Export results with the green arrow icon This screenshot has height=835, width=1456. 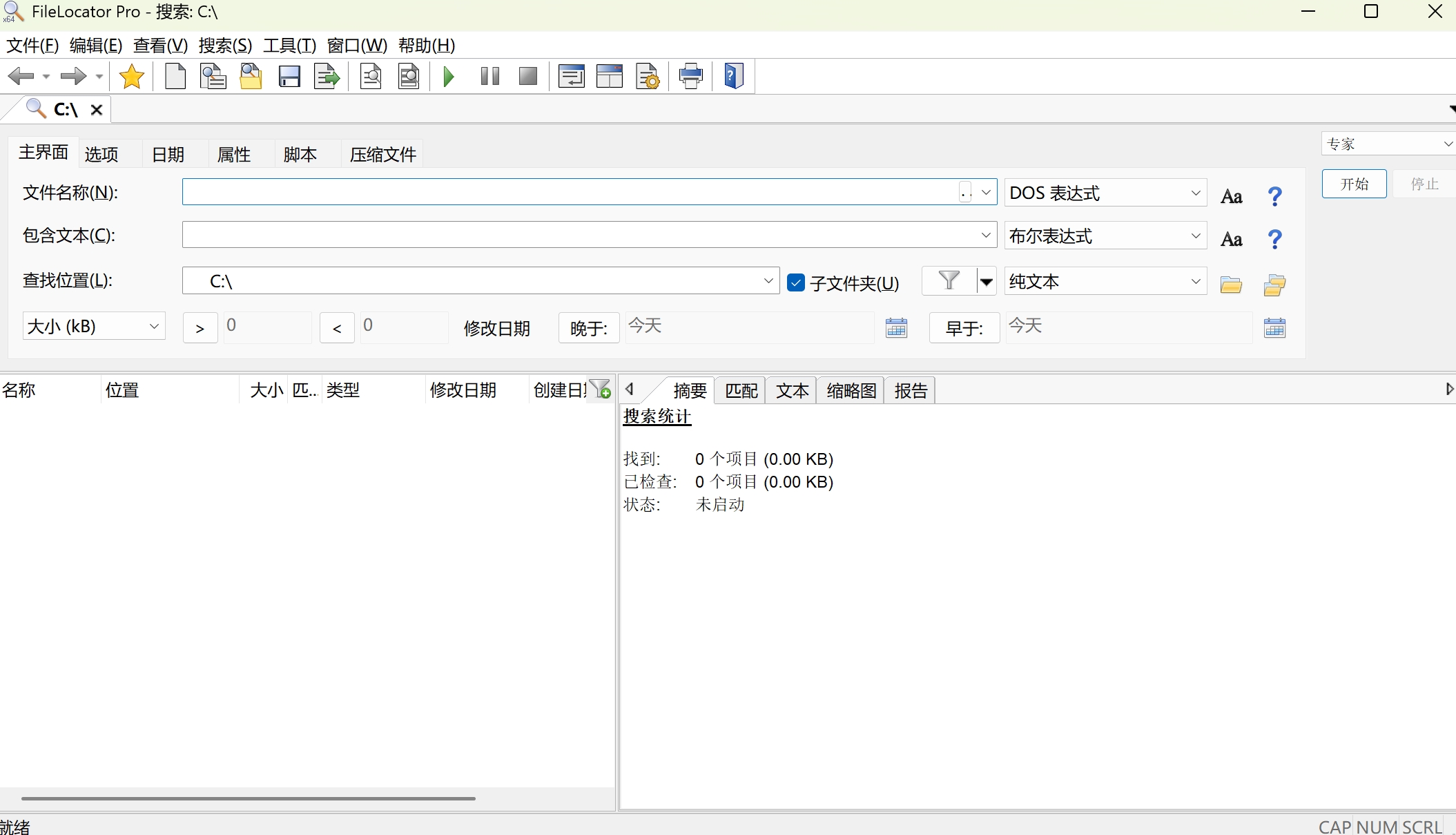[327, 76]
